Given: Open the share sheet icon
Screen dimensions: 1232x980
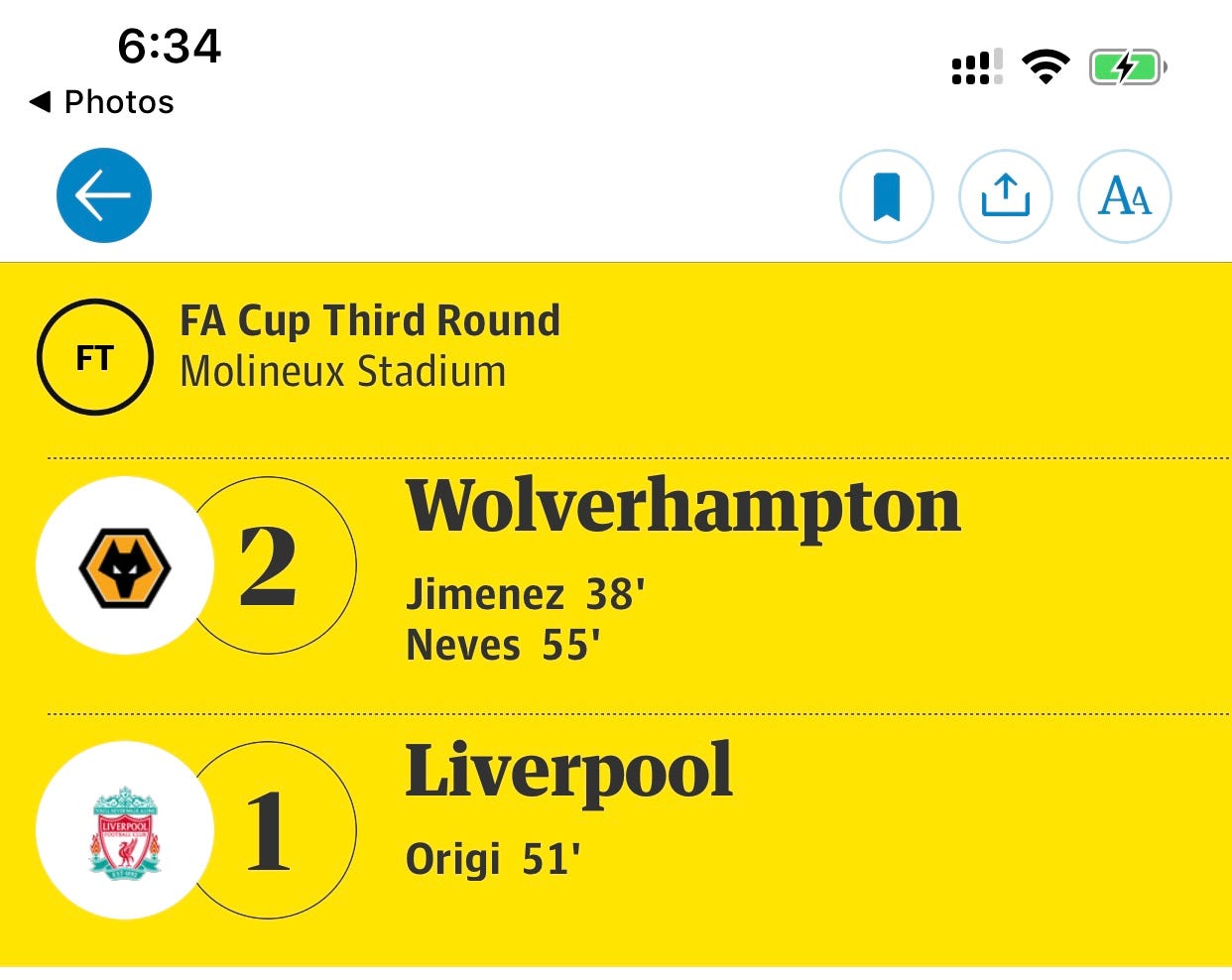Looking at the screenshot, I should coord(1006,196).
